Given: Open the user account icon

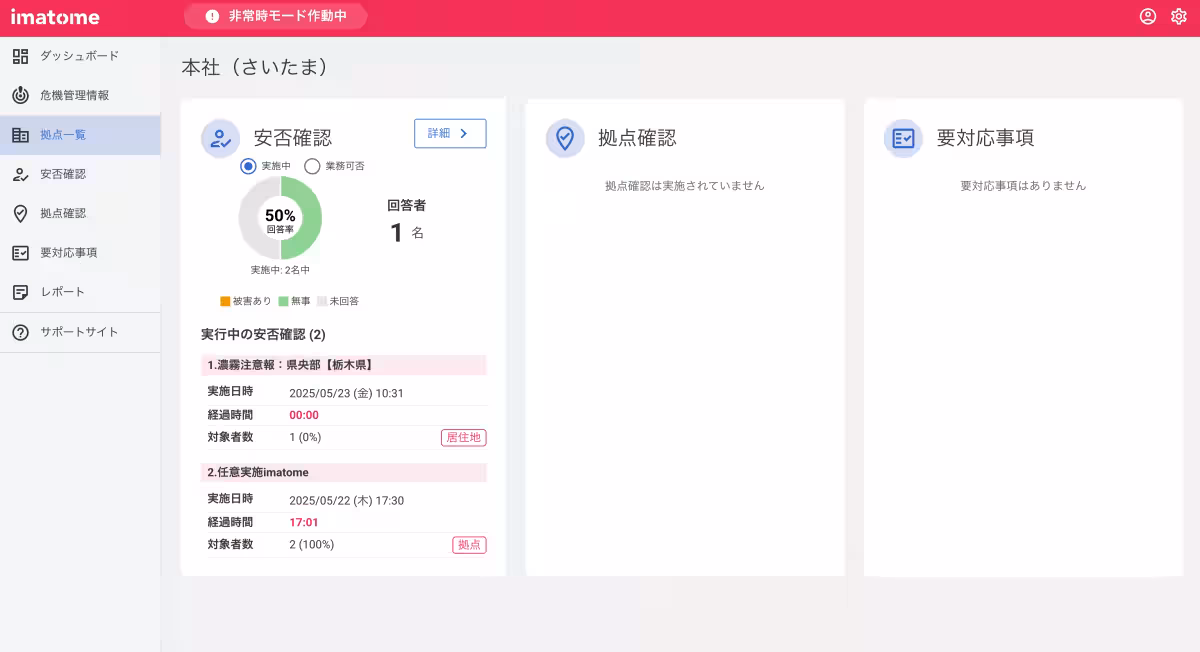Looking at the screenshot, I should click(x=1145, y=16).
